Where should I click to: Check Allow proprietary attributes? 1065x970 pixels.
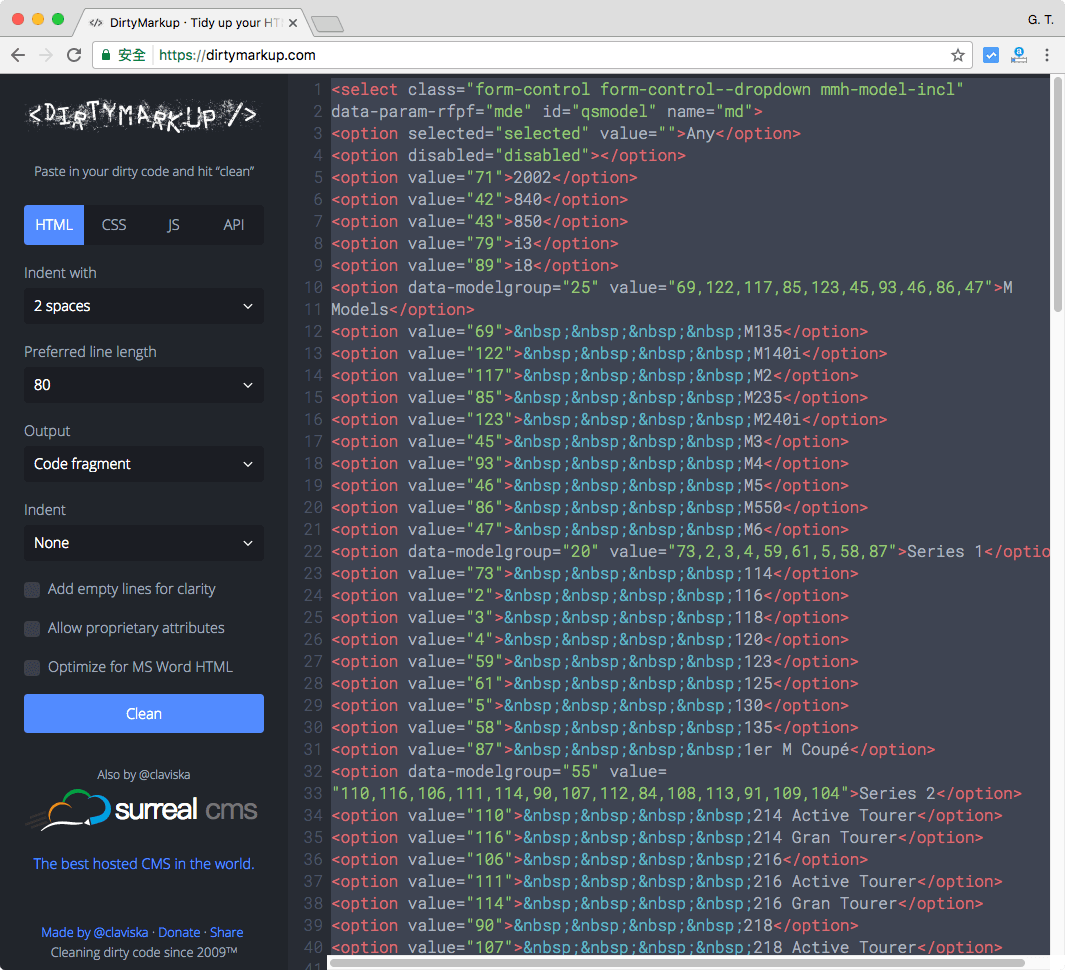(x=32, y=629)
